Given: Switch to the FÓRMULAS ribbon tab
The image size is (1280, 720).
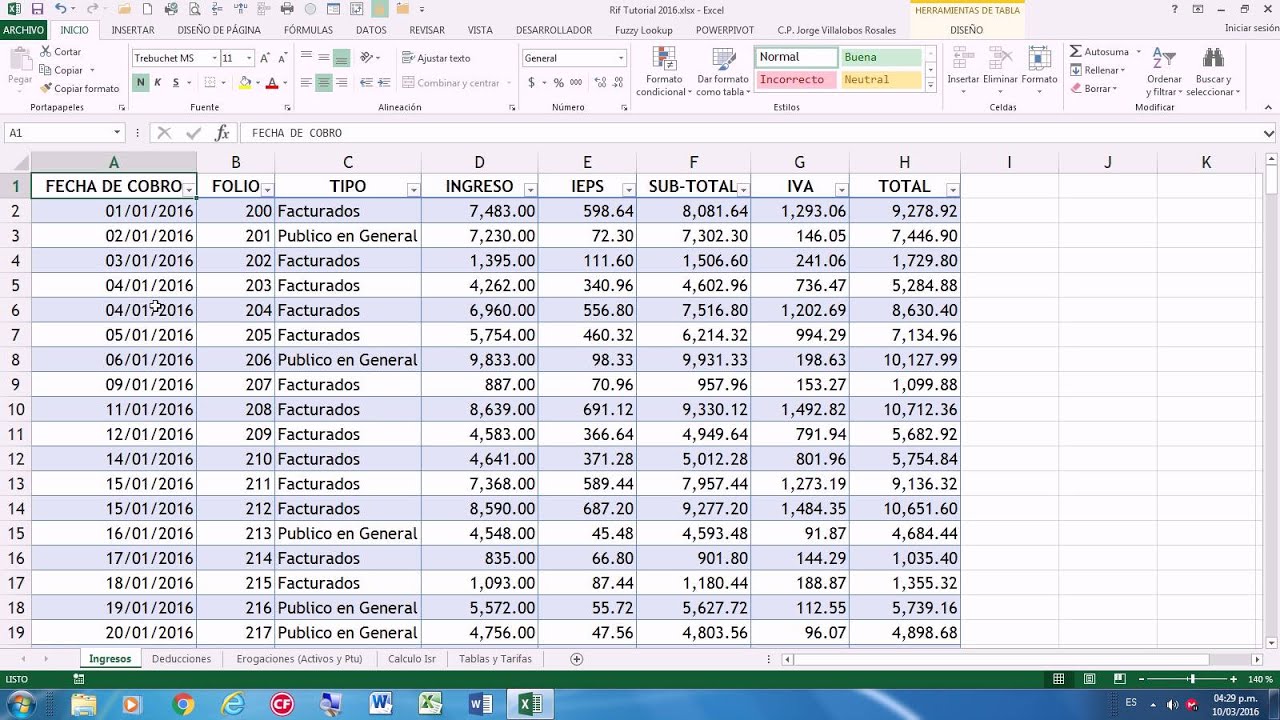Looking at the screenshot, I should (308, 30).
